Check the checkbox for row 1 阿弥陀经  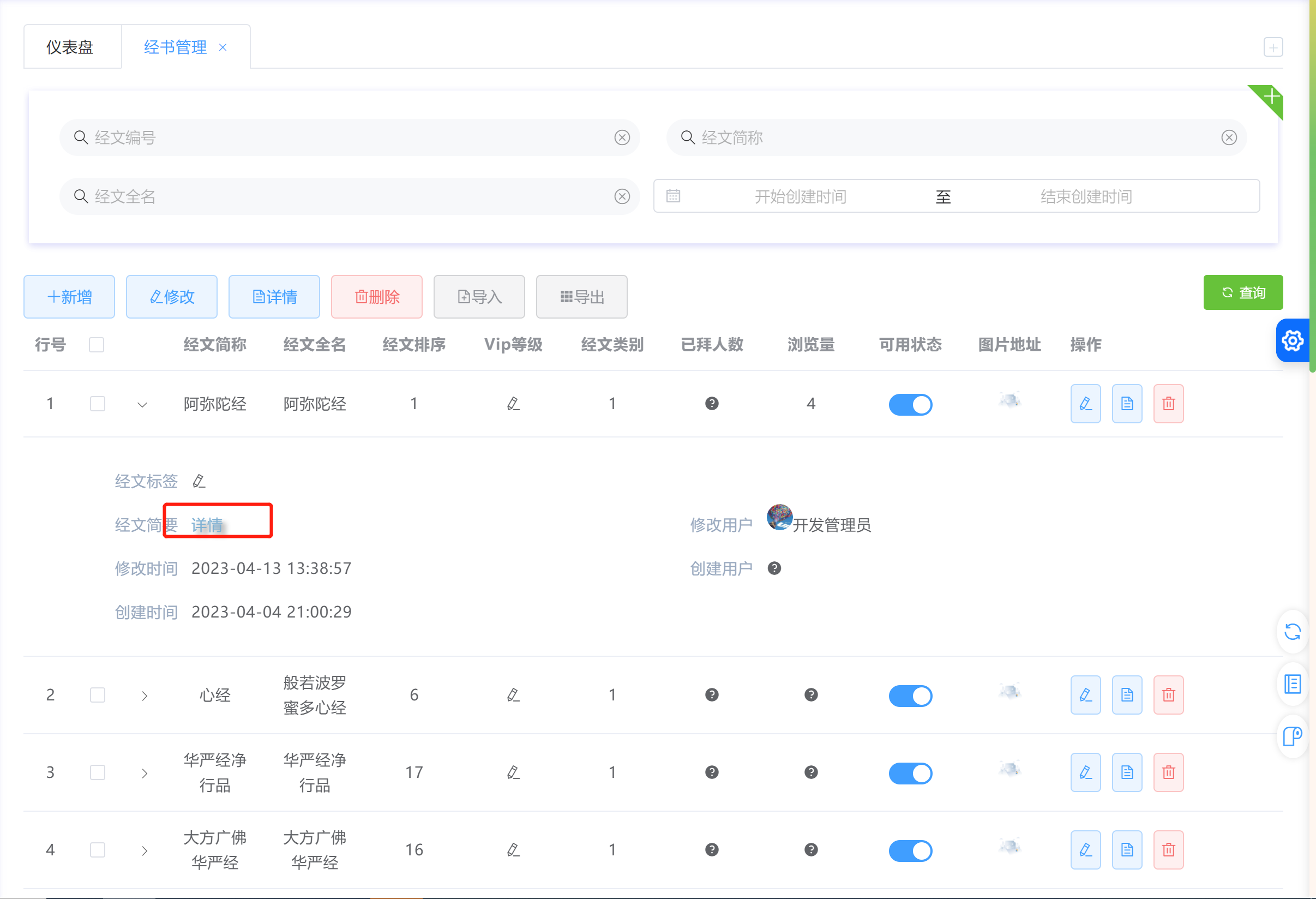click(x=98, y=403)
